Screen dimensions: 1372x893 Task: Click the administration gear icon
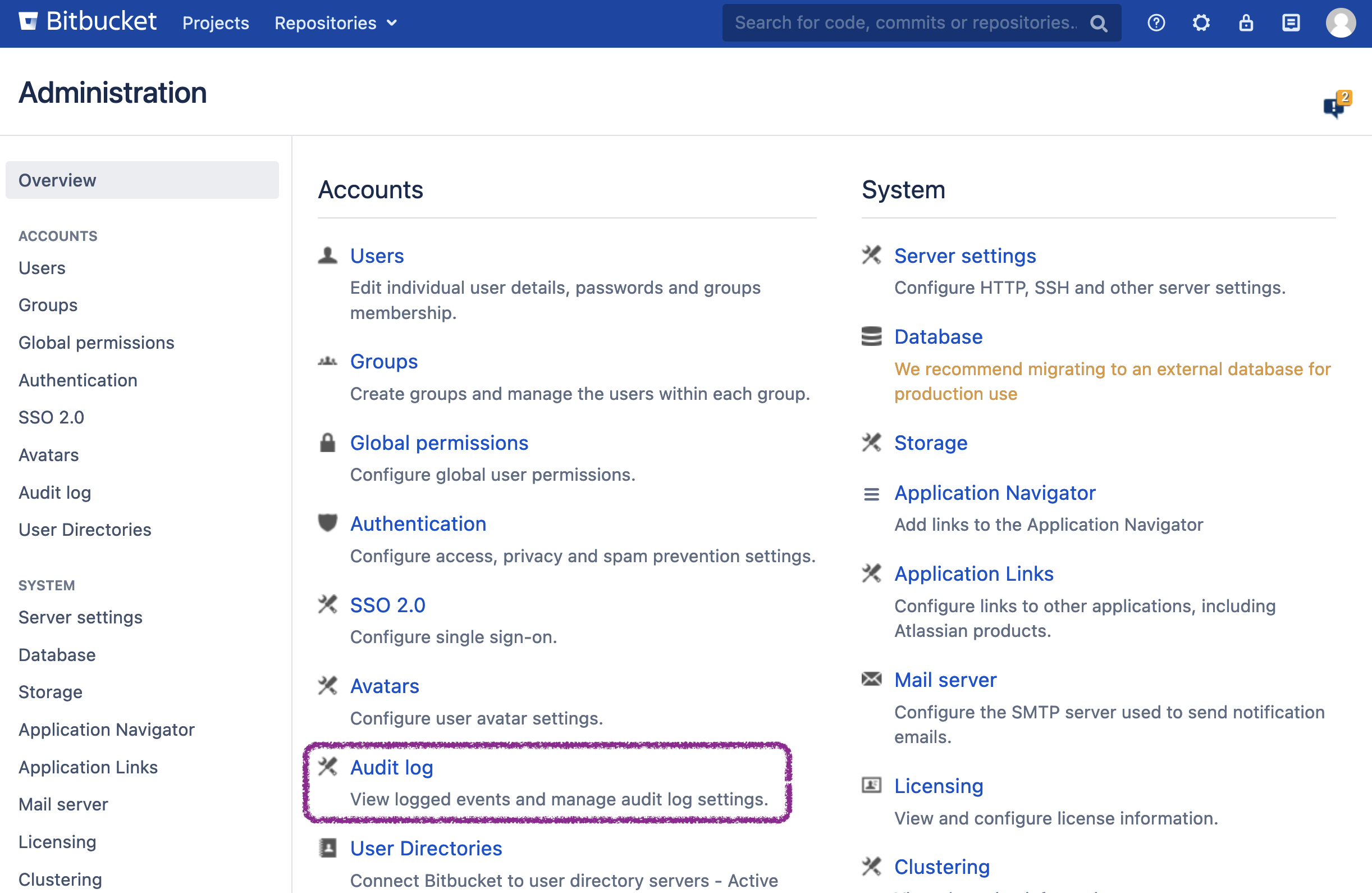[1201, 23]
